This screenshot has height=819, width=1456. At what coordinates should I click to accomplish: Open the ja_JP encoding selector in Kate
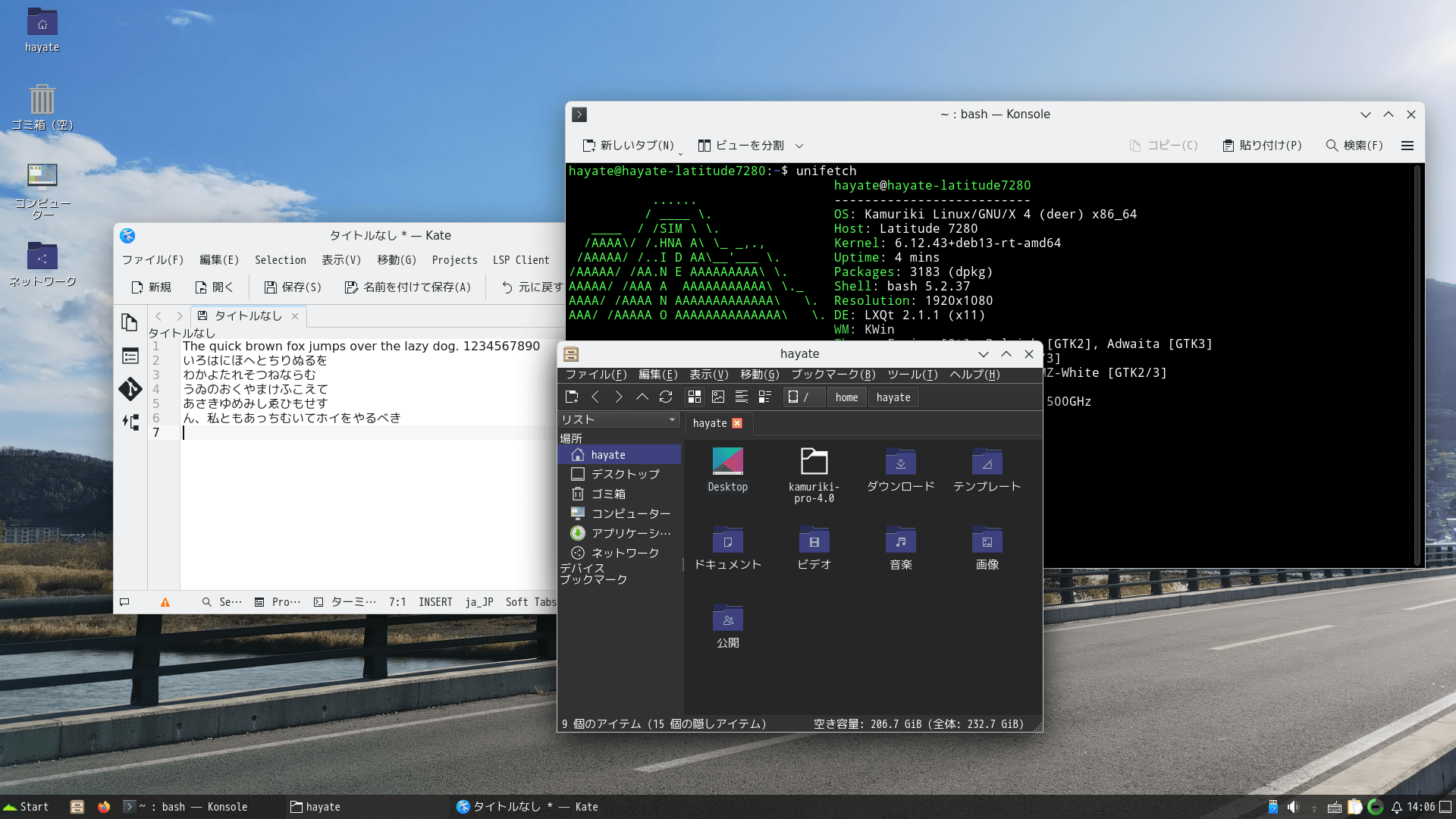click(479, 602)
